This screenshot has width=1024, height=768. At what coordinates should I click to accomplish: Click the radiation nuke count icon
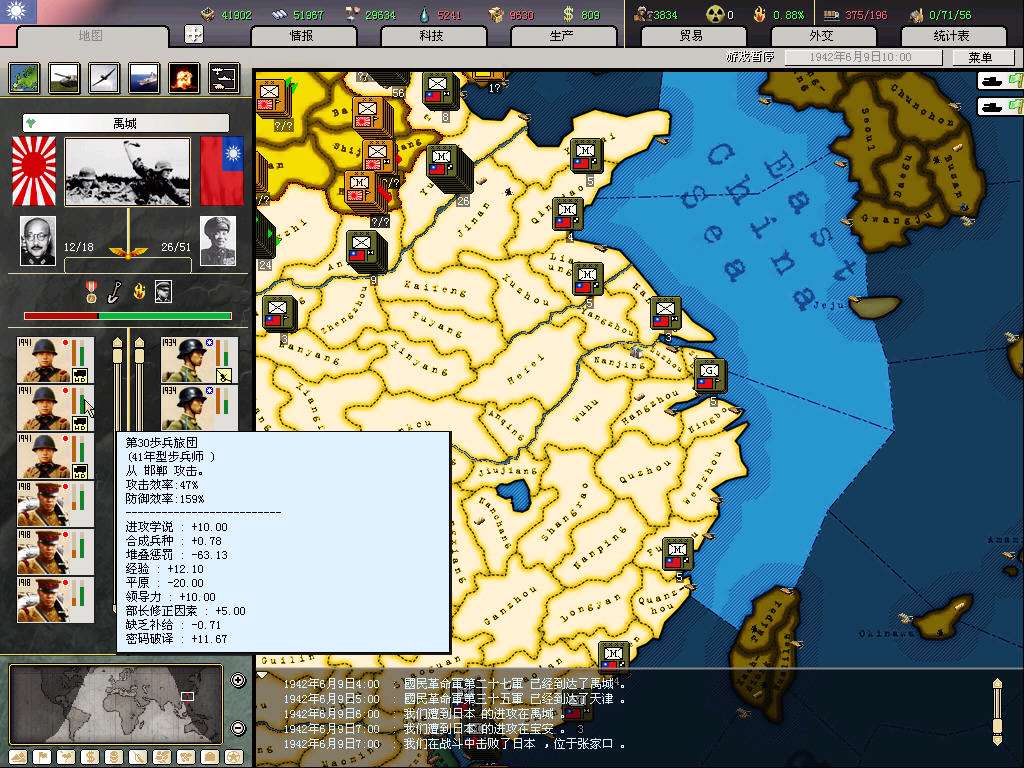(714, 14)
